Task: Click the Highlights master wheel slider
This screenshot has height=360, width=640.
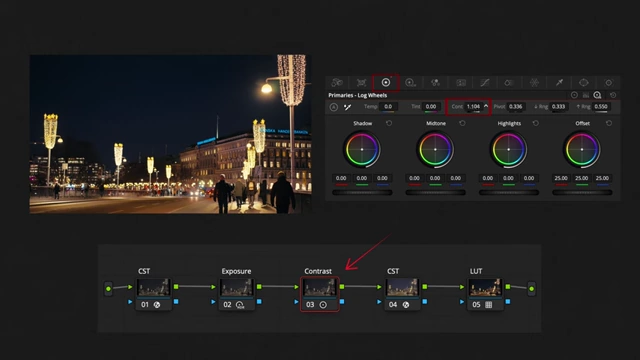Action: (x=509, y=192)
